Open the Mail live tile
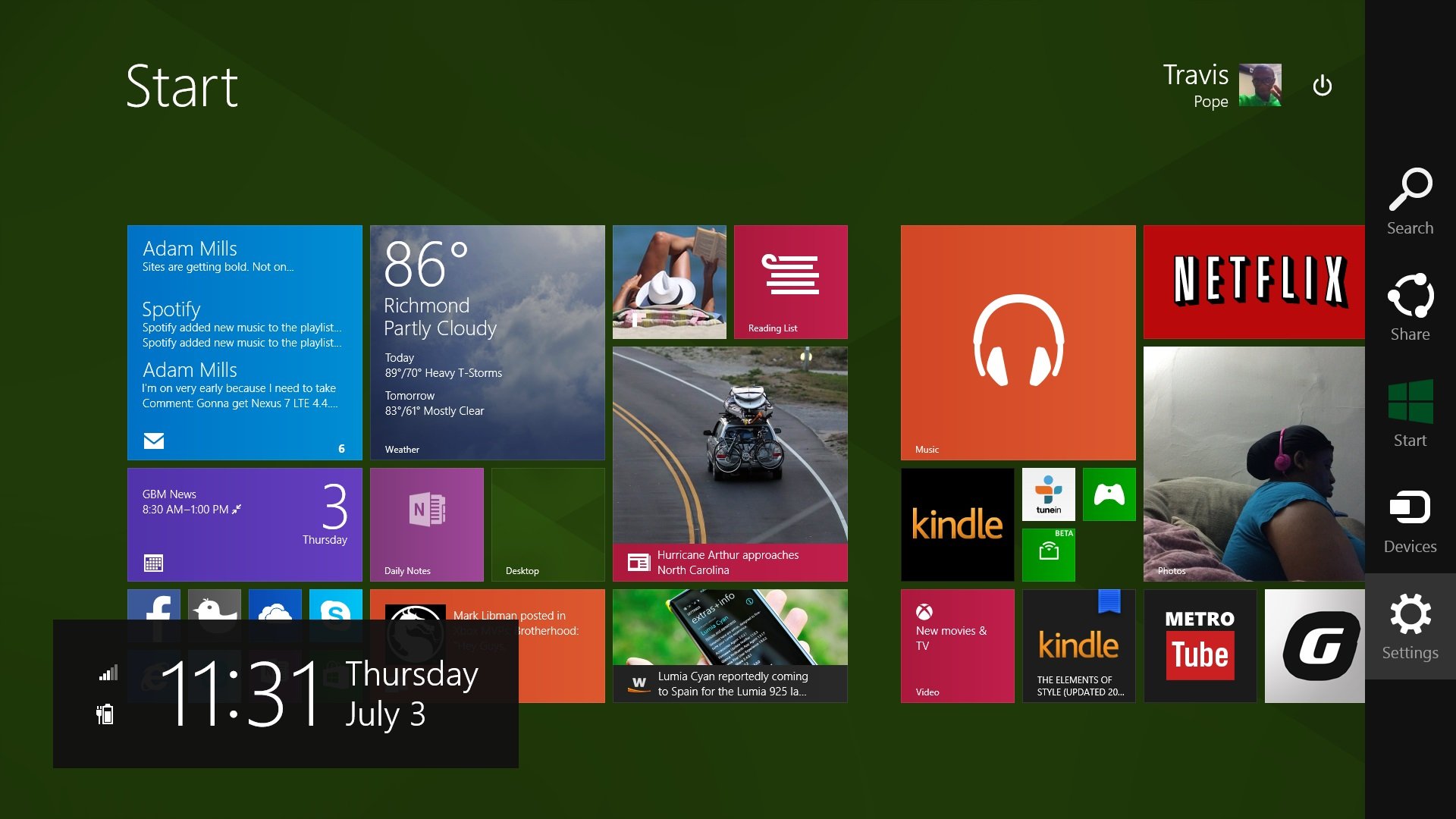Screen dimensions: 1456x819 tap(245, 343)
